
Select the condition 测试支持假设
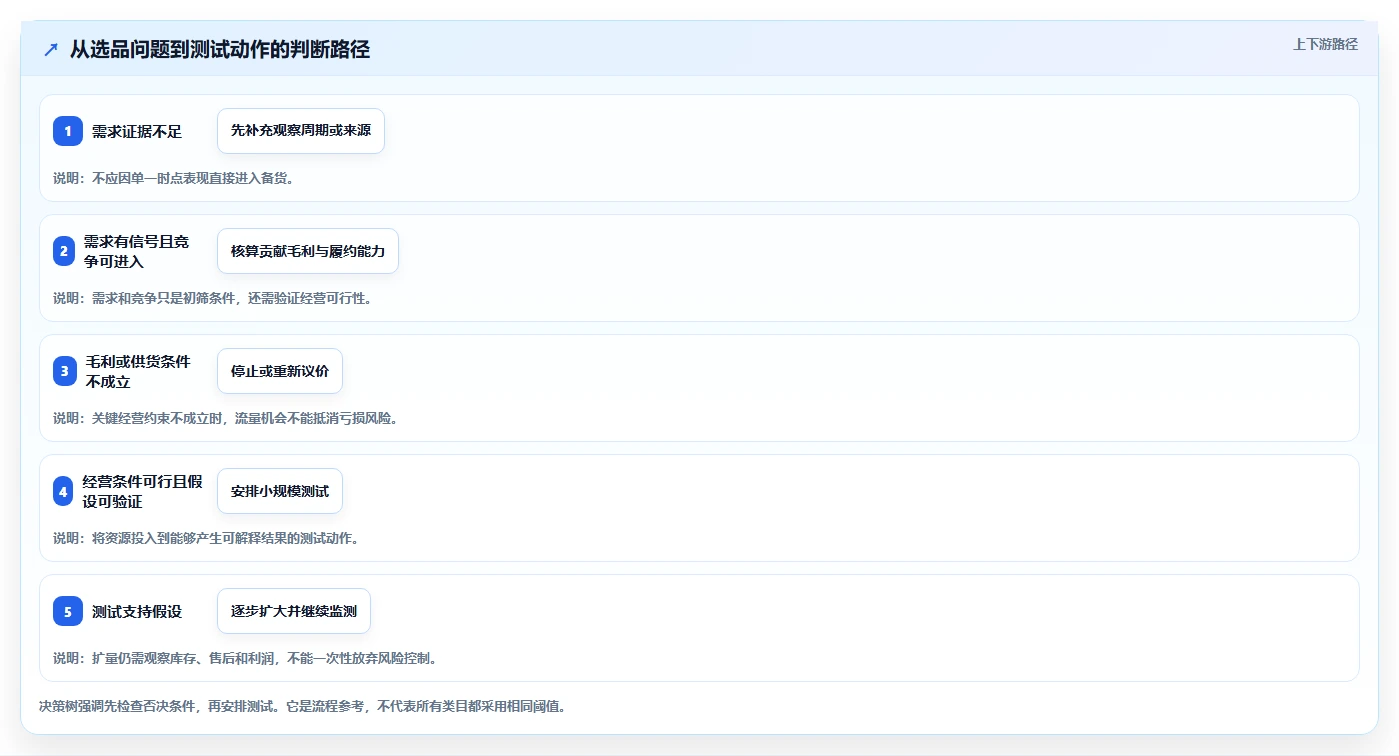pos(137,611)
